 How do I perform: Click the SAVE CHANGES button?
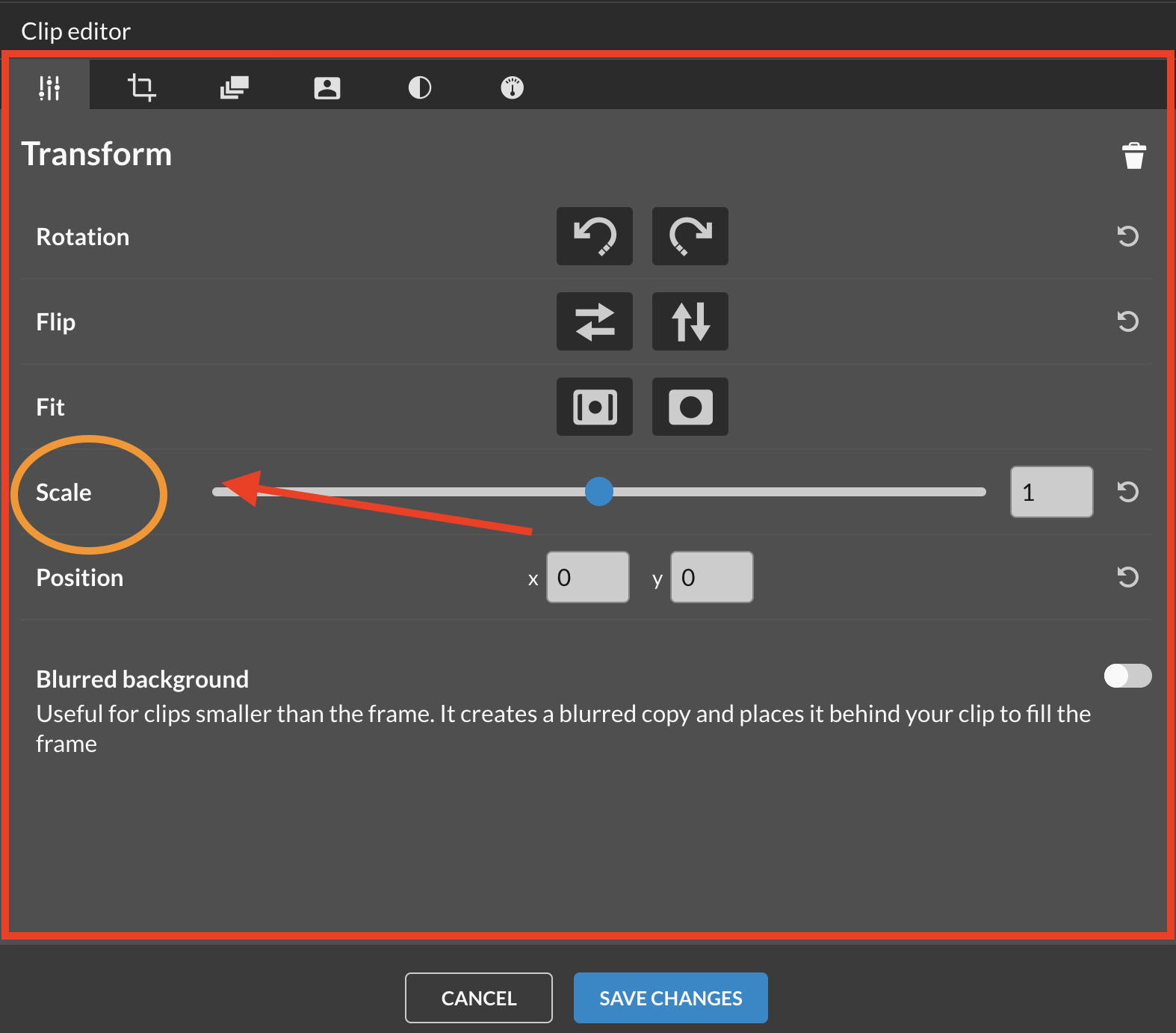tap(670, 998)
